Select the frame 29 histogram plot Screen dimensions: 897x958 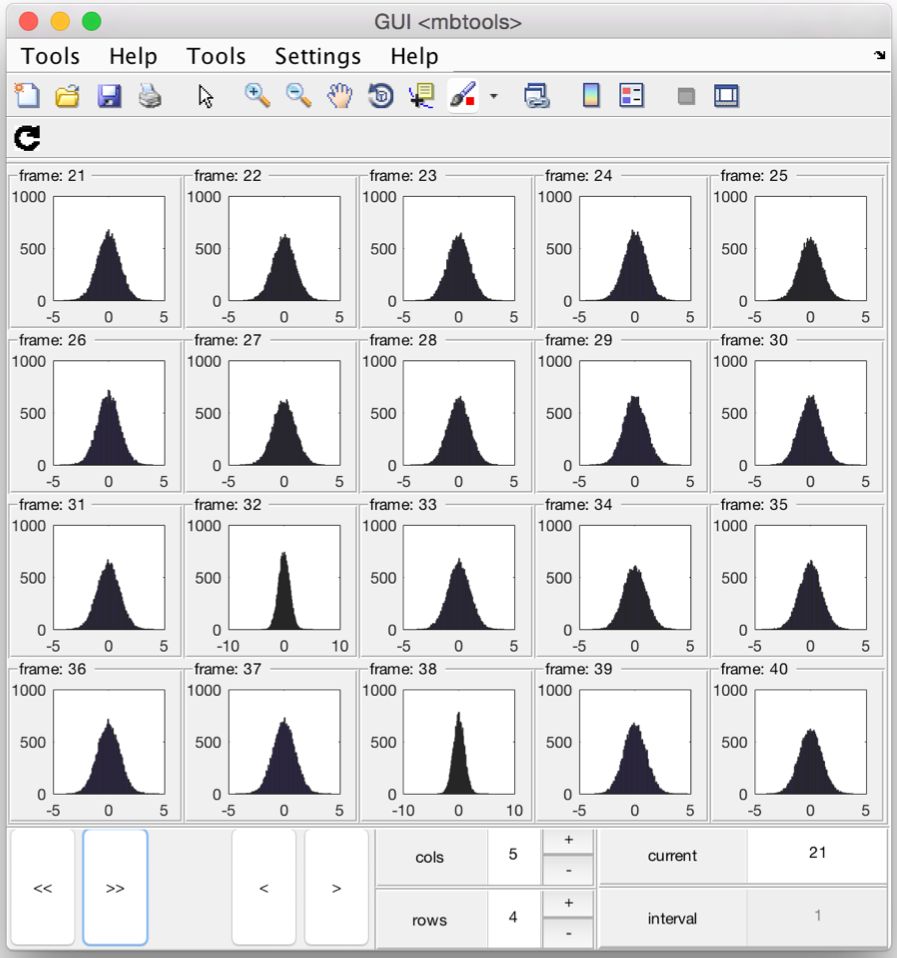635,413
